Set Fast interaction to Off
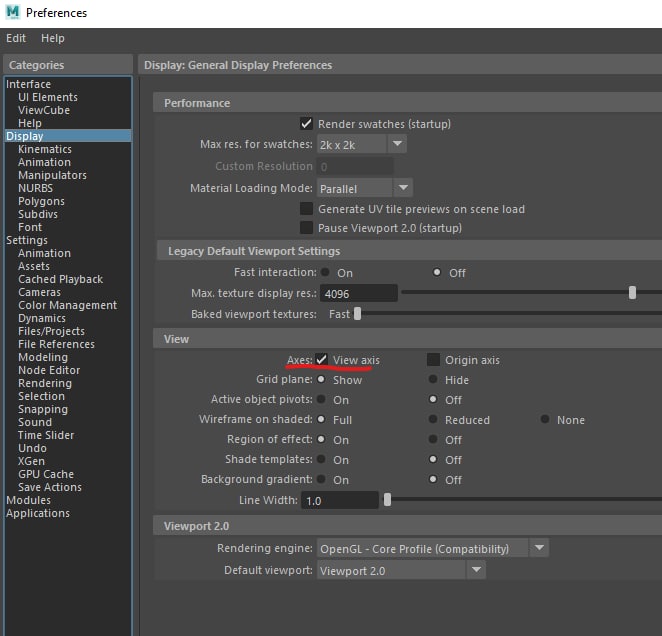The height and width of the screenshot is (636, 662). point(437,272)
